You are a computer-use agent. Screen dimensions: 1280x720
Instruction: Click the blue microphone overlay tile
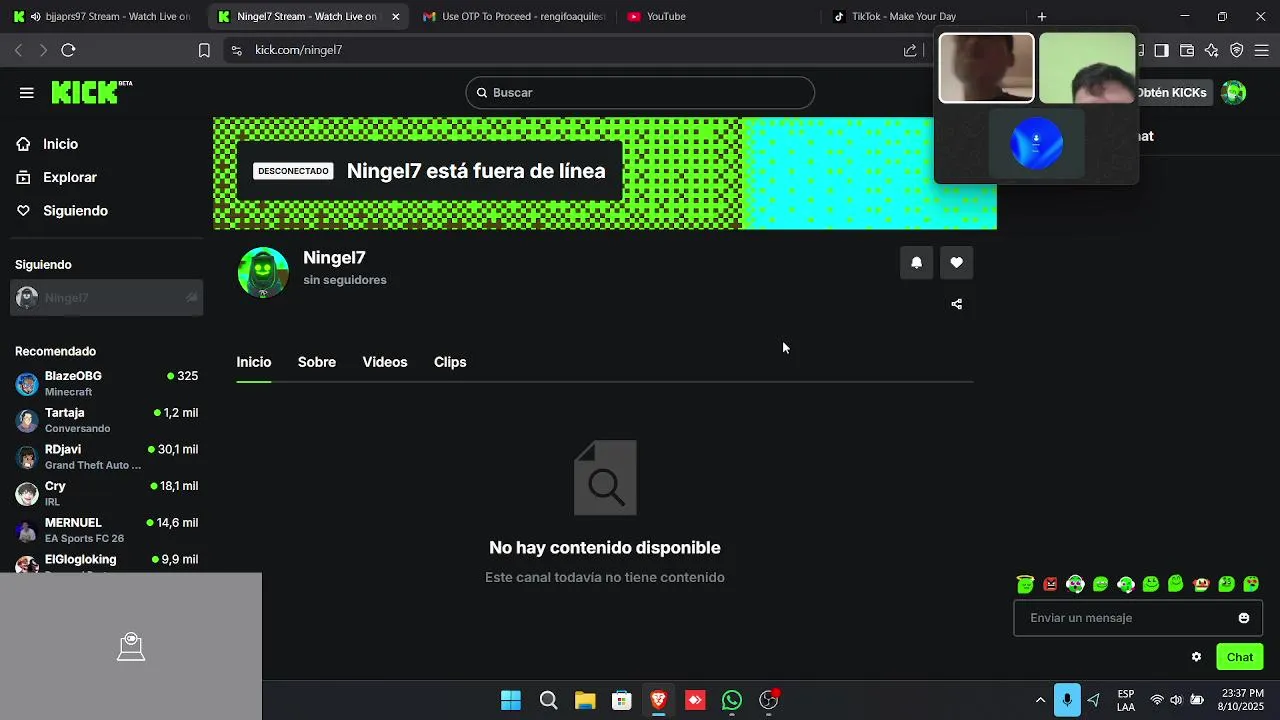1036,144
